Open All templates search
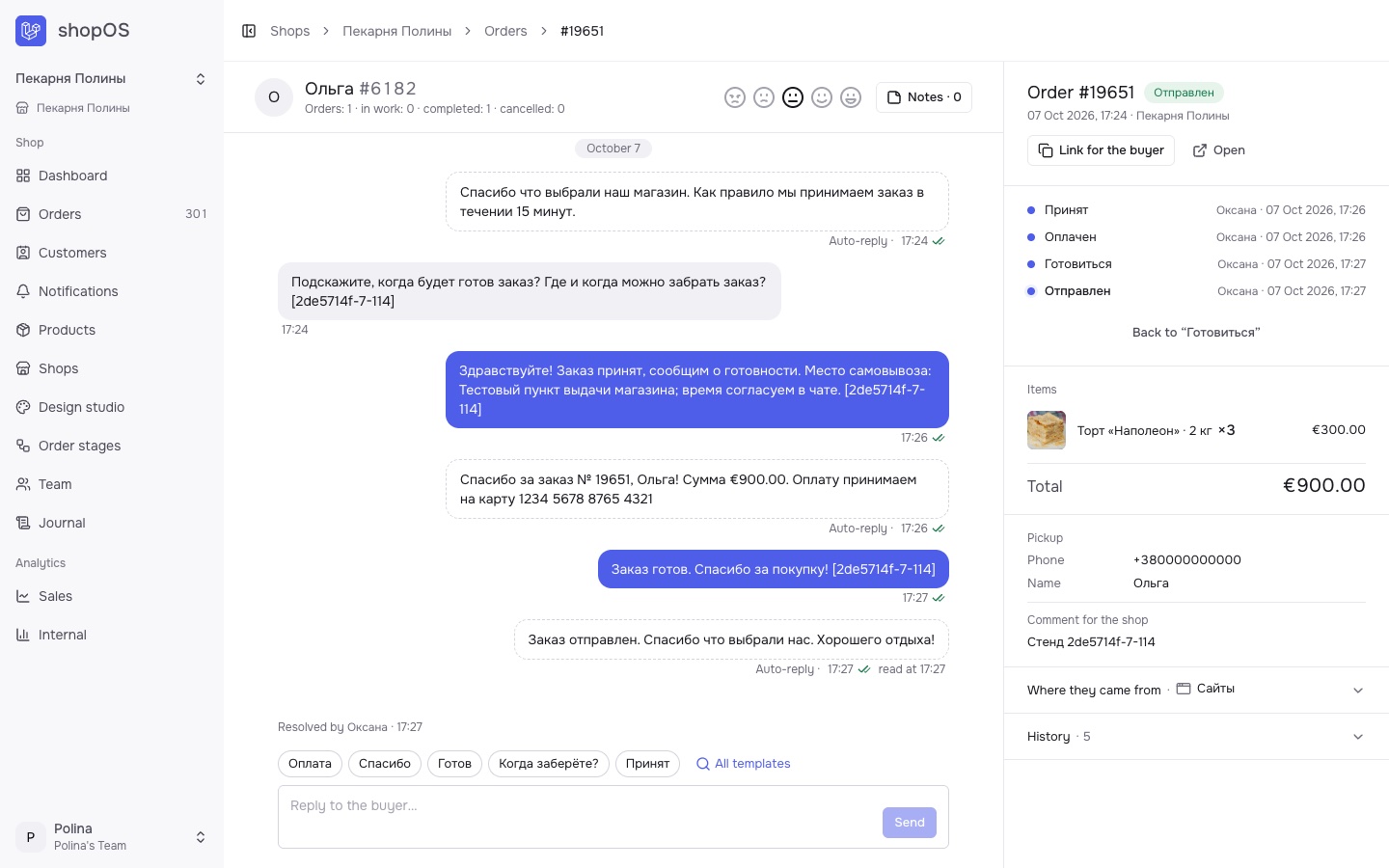1389x868 pixels. pyautogui.click(x=743, y=764)
